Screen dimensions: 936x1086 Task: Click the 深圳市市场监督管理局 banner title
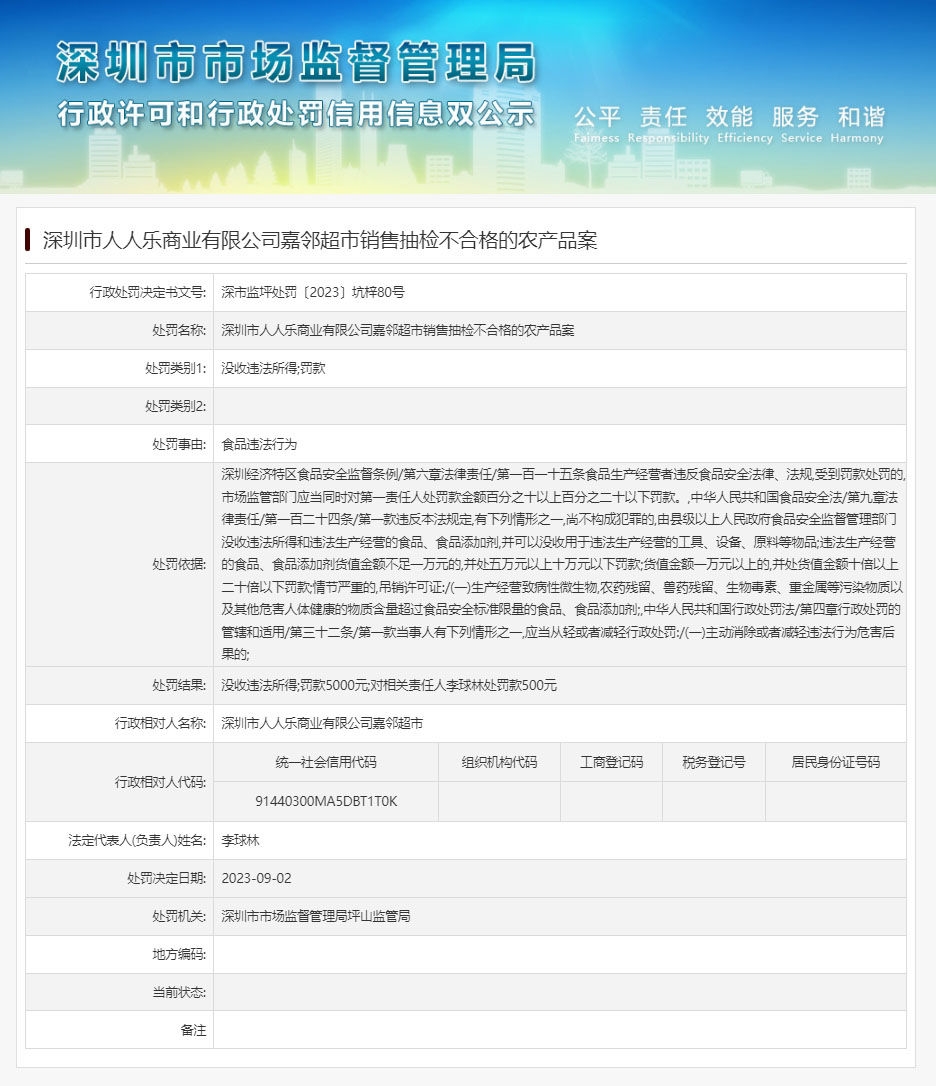tap(296, 62)
